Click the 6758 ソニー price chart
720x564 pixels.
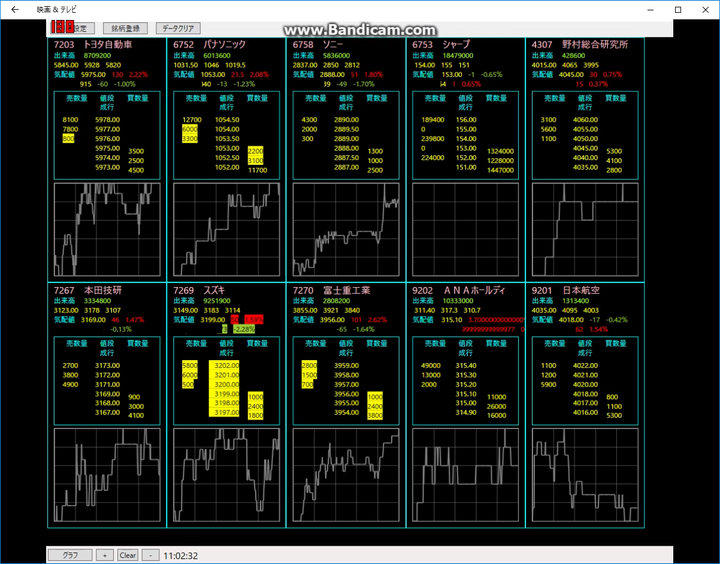(x=346, y=230)
